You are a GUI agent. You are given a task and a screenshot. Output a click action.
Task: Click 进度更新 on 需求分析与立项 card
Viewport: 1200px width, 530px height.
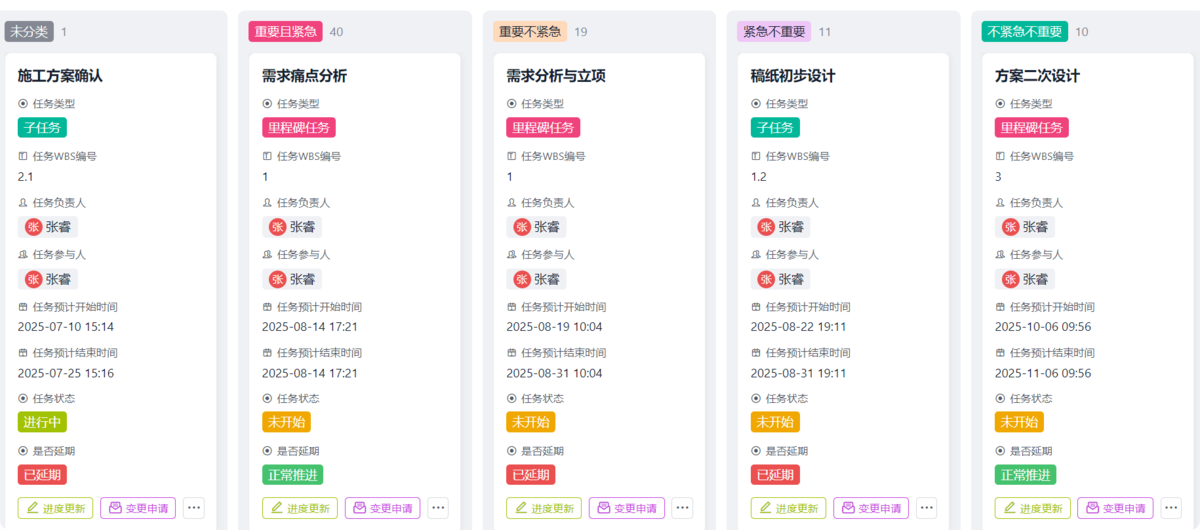click(544, 508)
